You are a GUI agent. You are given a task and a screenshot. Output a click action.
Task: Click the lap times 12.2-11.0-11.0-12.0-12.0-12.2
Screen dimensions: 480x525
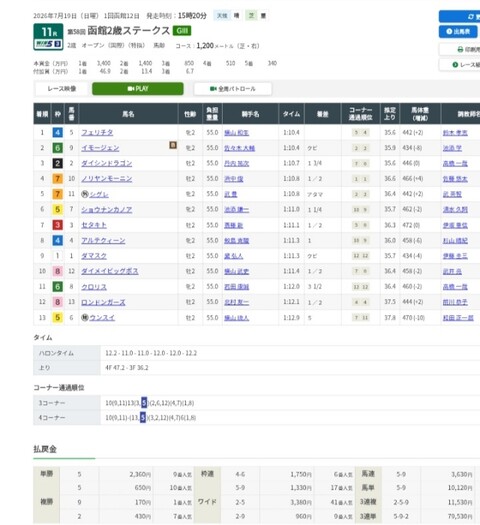pos(151,353)
